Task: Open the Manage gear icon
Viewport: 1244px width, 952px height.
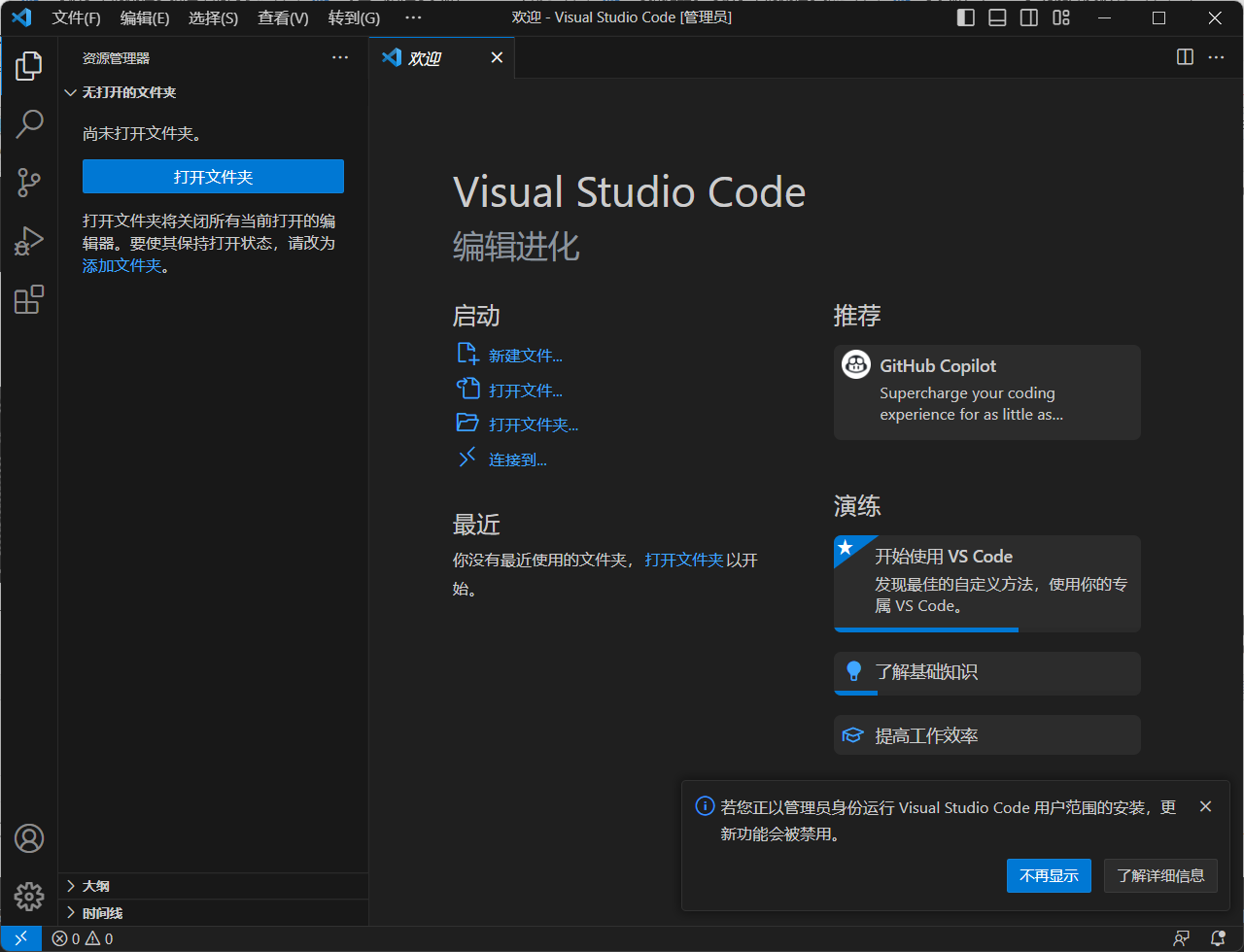Action: coord(29,896)
